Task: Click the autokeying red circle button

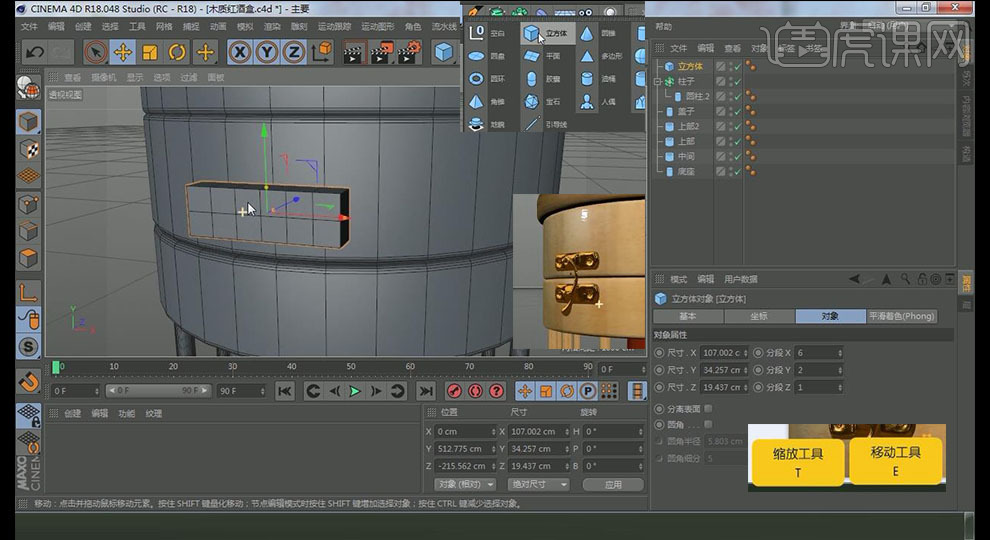Action: tap(475, 392)
